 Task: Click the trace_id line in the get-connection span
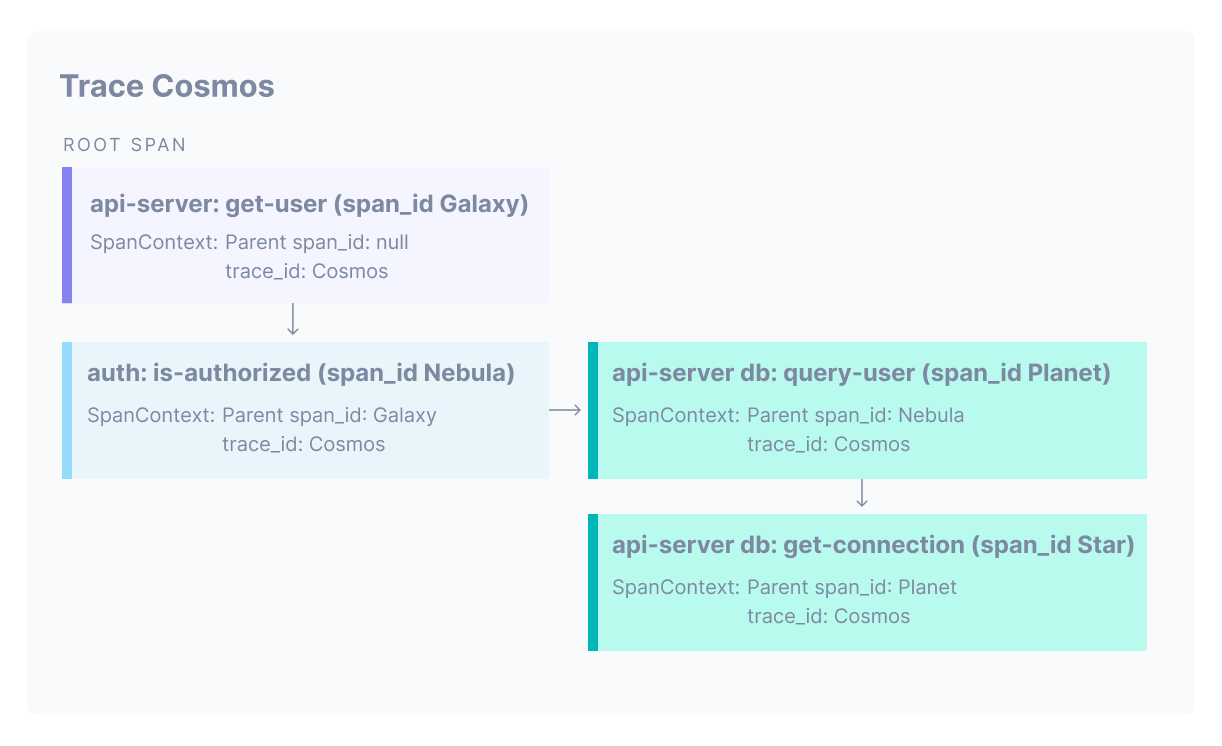click(x=828, y=616)
